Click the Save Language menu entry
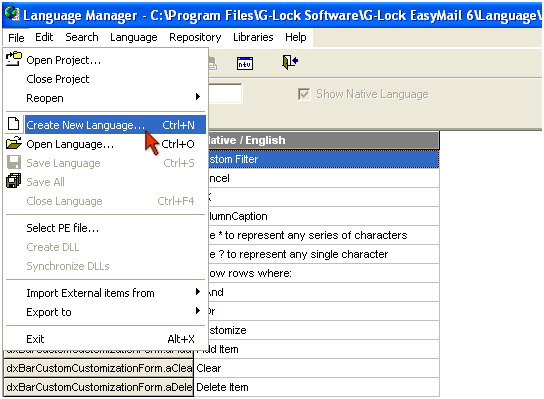This screenshot has width=544, height=399. coord(105,163)
